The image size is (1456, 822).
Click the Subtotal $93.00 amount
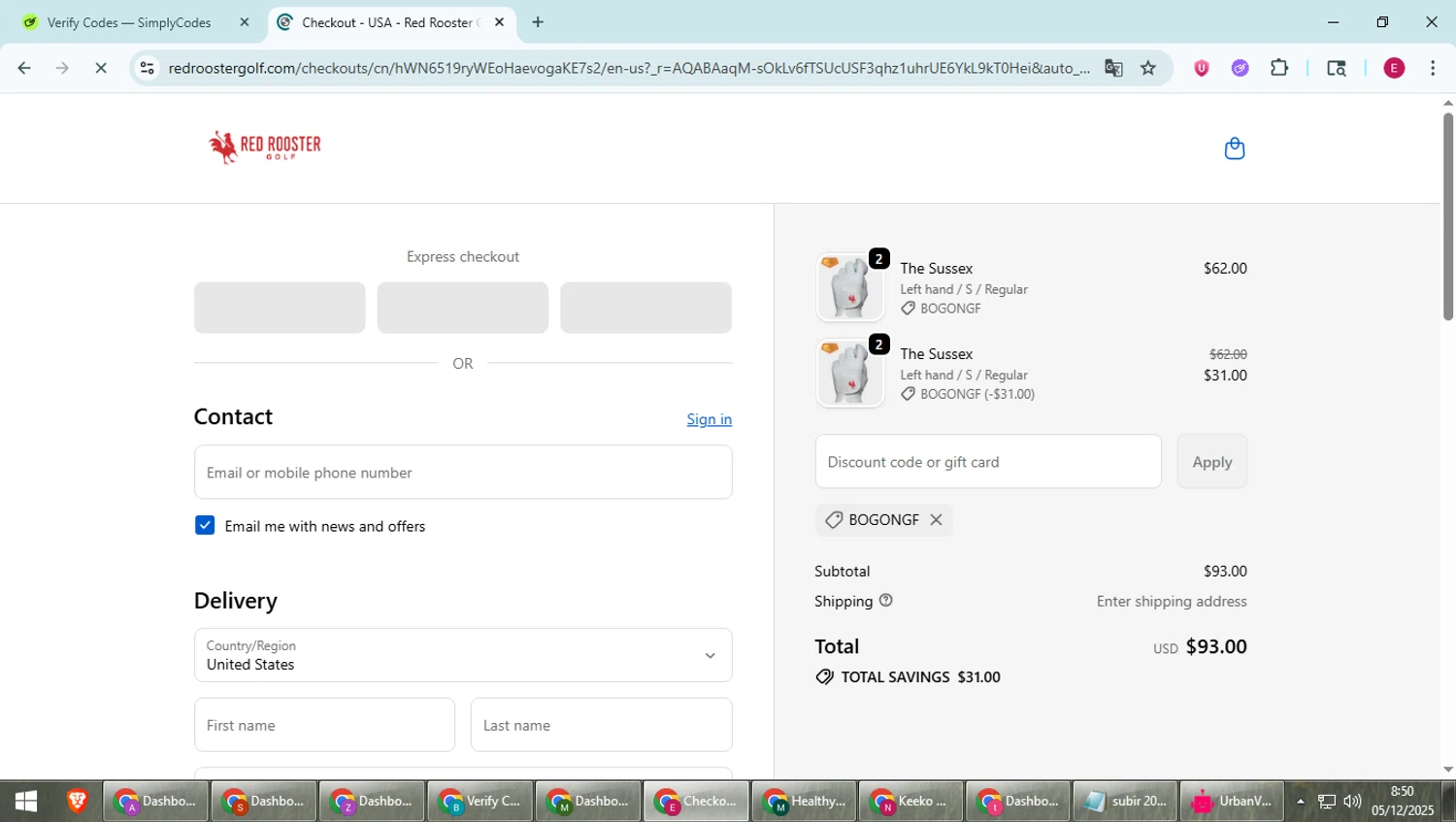[x=1225, y=572]
